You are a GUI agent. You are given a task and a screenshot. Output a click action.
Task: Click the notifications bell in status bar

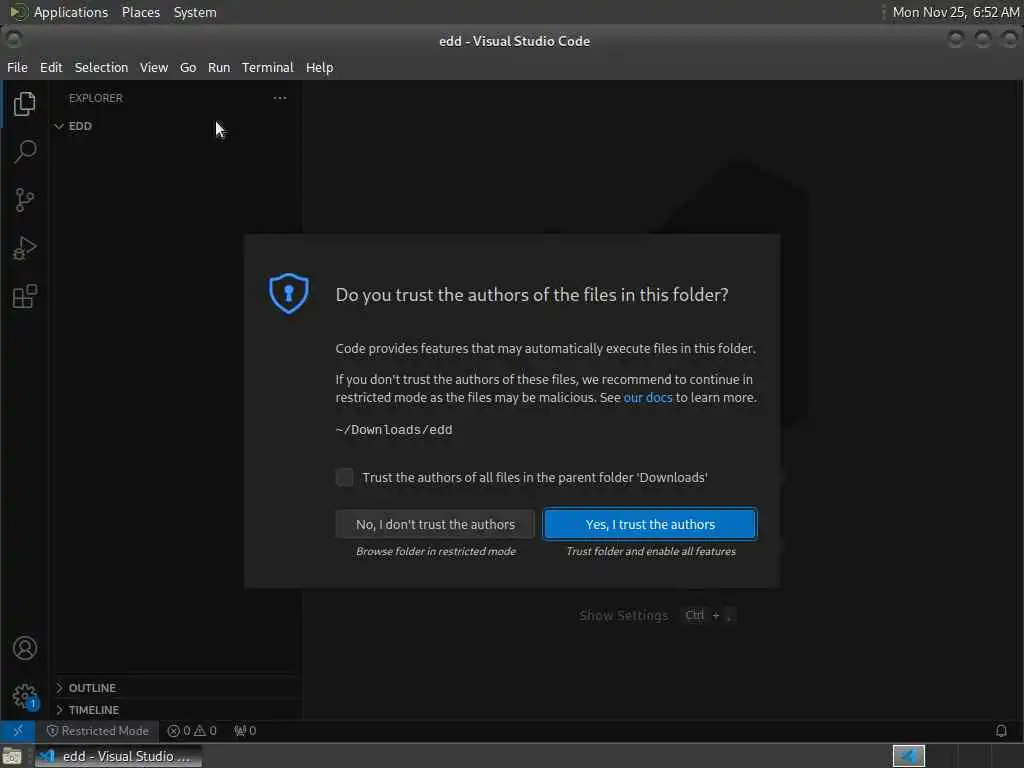[1000, 731]
